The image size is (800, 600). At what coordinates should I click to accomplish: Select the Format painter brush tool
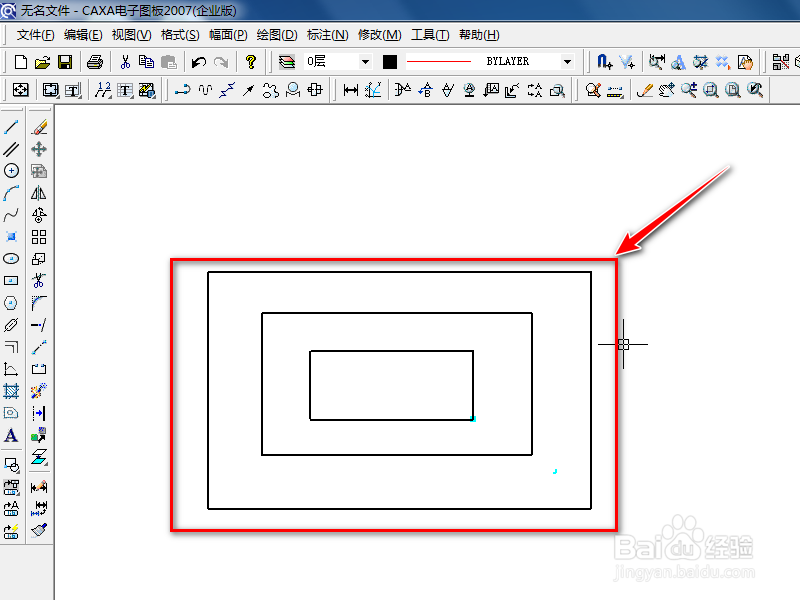(x=39, y=531)
